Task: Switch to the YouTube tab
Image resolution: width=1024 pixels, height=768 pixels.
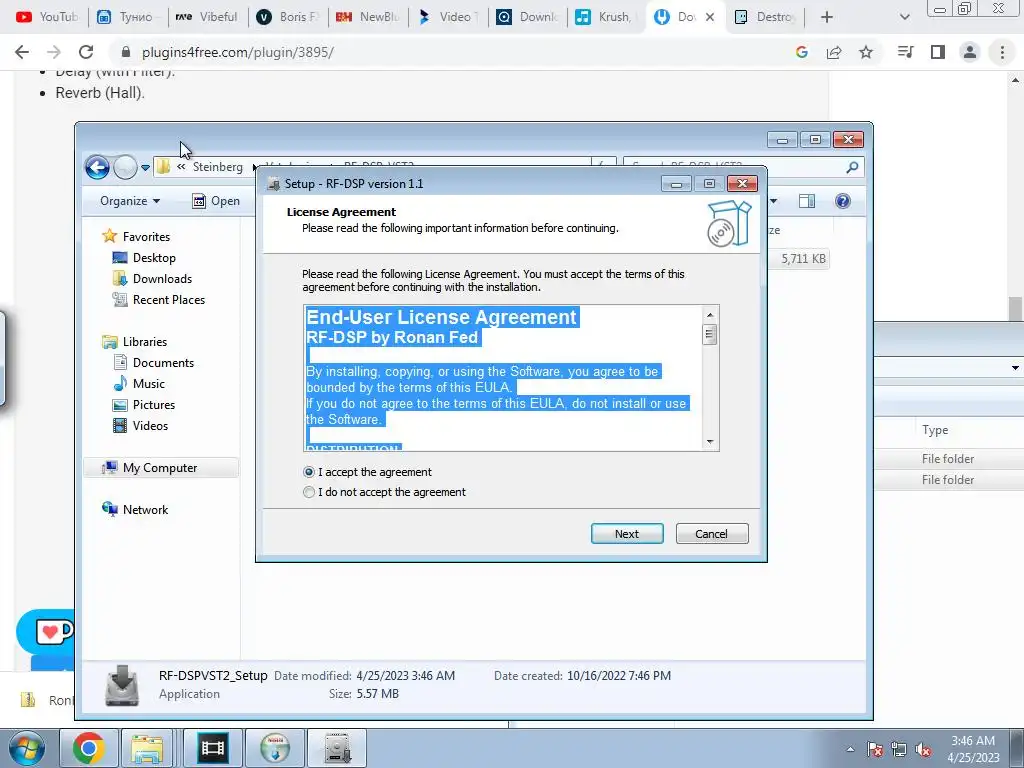Action: click(x=46, y=17)
